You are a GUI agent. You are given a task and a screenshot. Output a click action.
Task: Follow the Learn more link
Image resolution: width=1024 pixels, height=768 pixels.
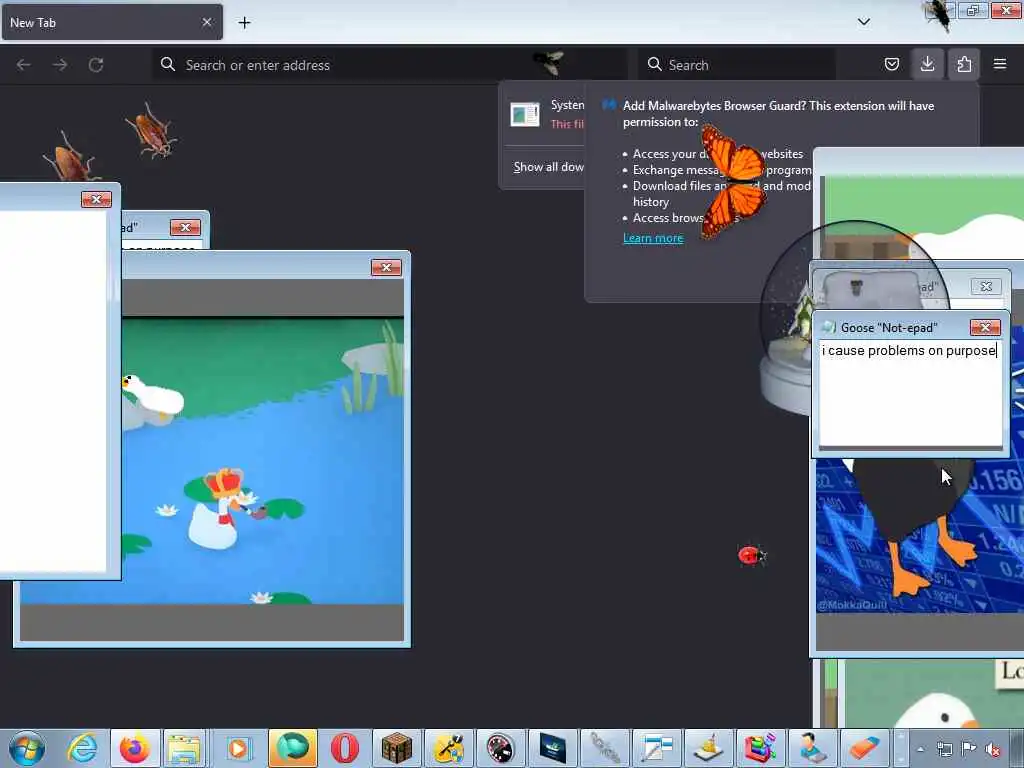(x=653, y=238)
